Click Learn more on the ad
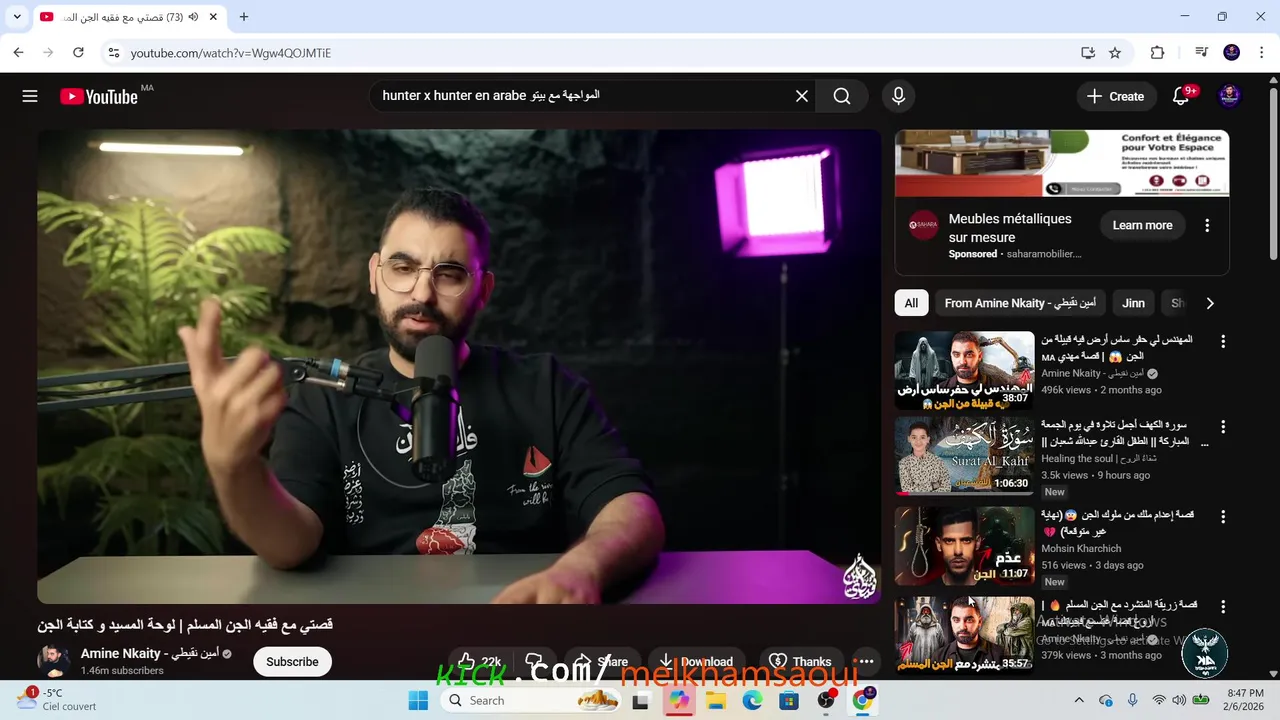Screen dimensions: 1280x720 [1142, 225]
